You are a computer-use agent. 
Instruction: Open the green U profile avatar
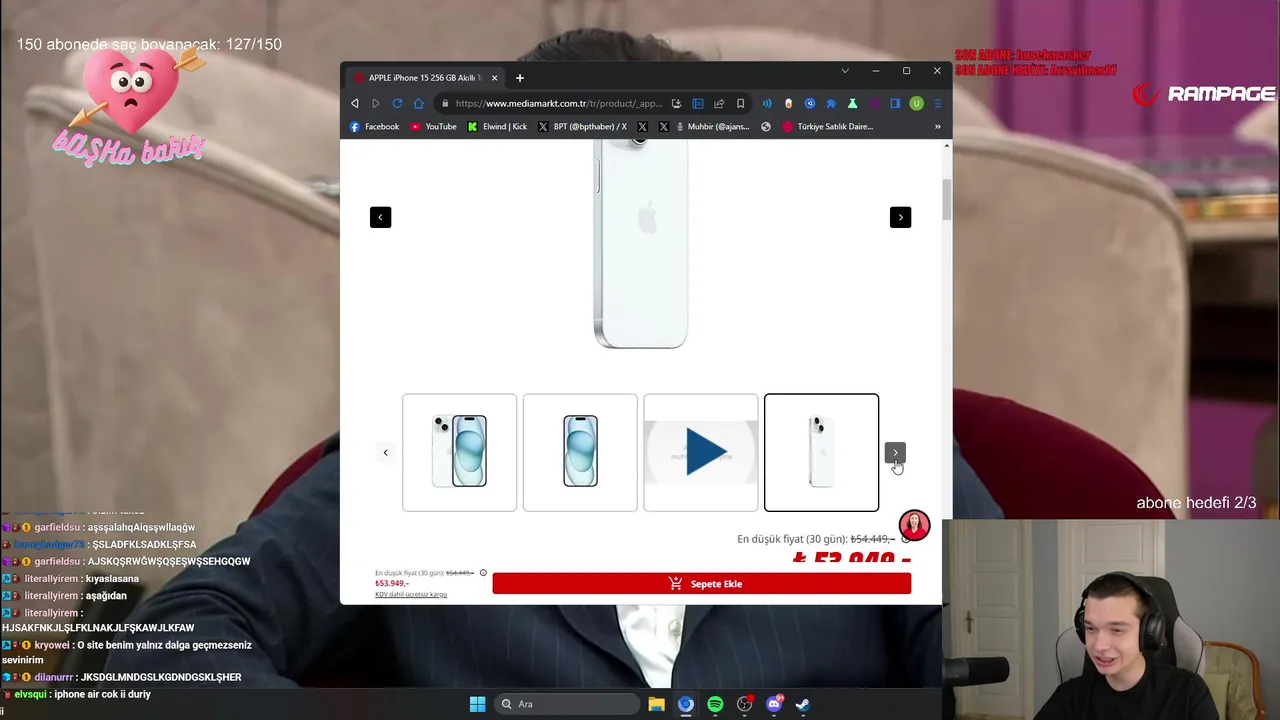[916, 103]
